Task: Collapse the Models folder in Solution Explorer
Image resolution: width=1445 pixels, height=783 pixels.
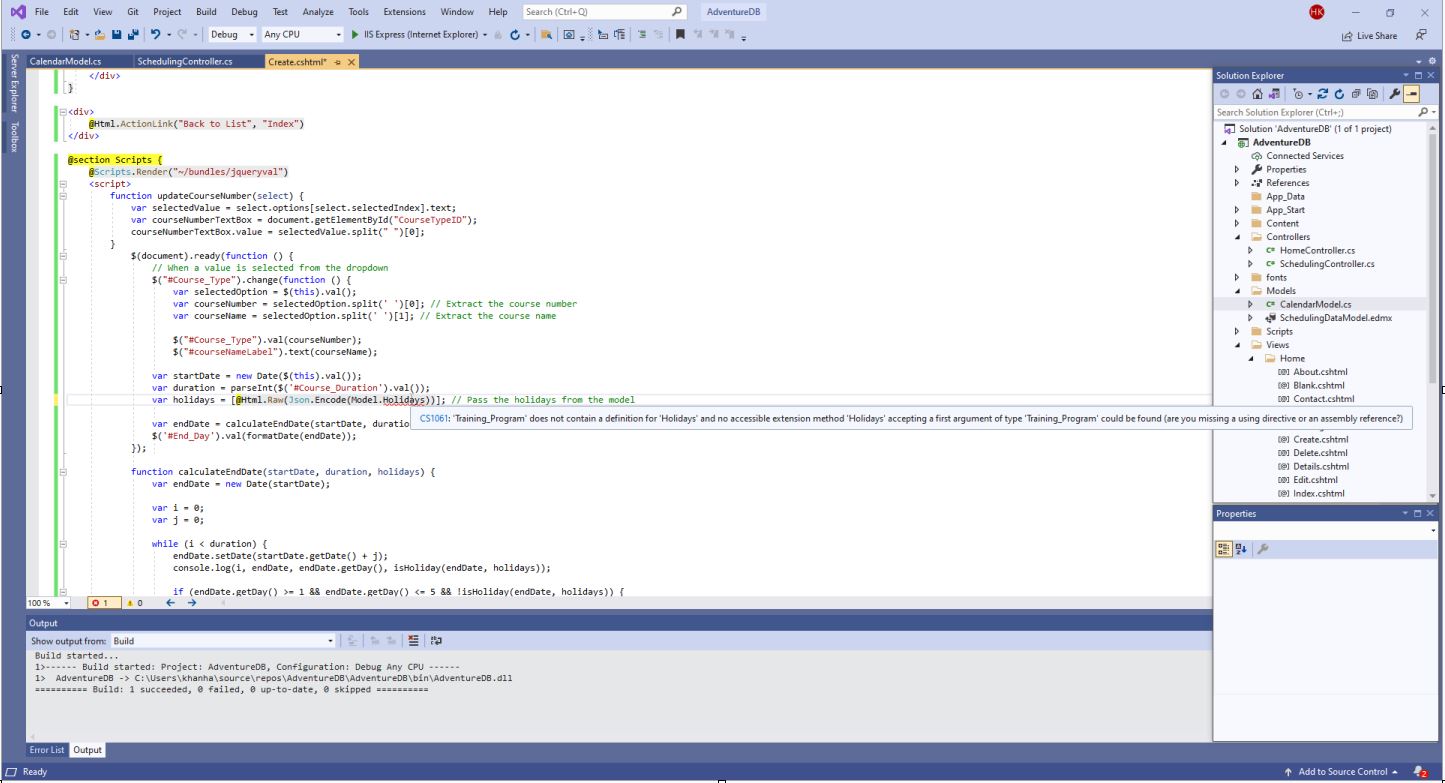Action: click(x=1237, y=291)
